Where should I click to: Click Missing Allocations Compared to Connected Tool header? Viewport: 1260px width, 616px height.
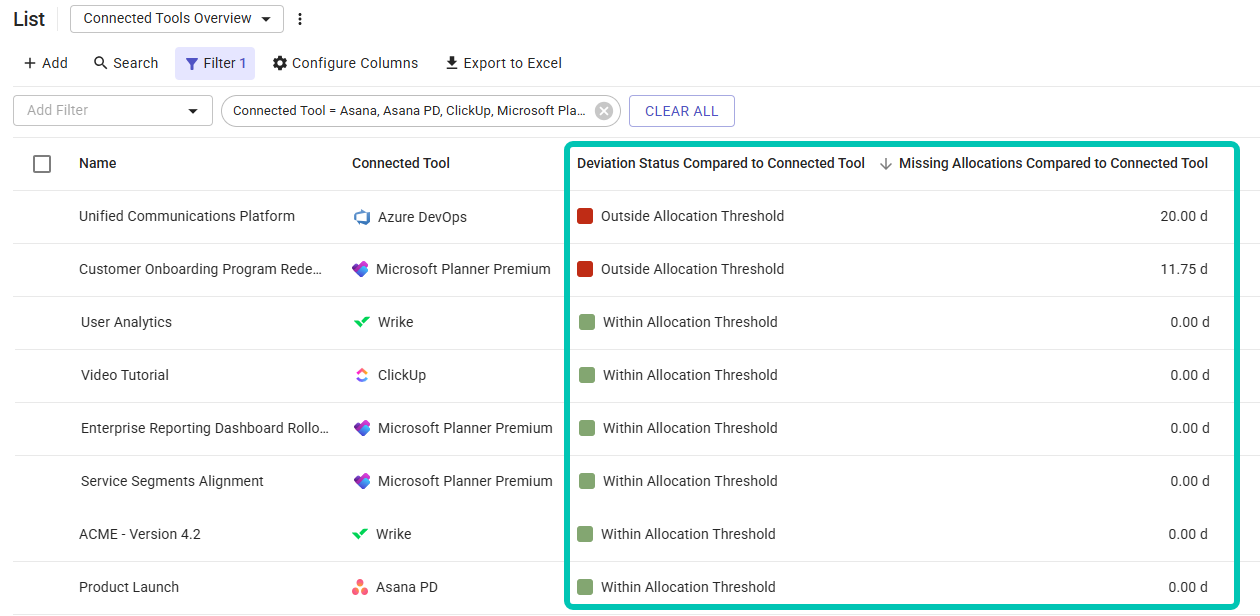tap(1053, 163)
